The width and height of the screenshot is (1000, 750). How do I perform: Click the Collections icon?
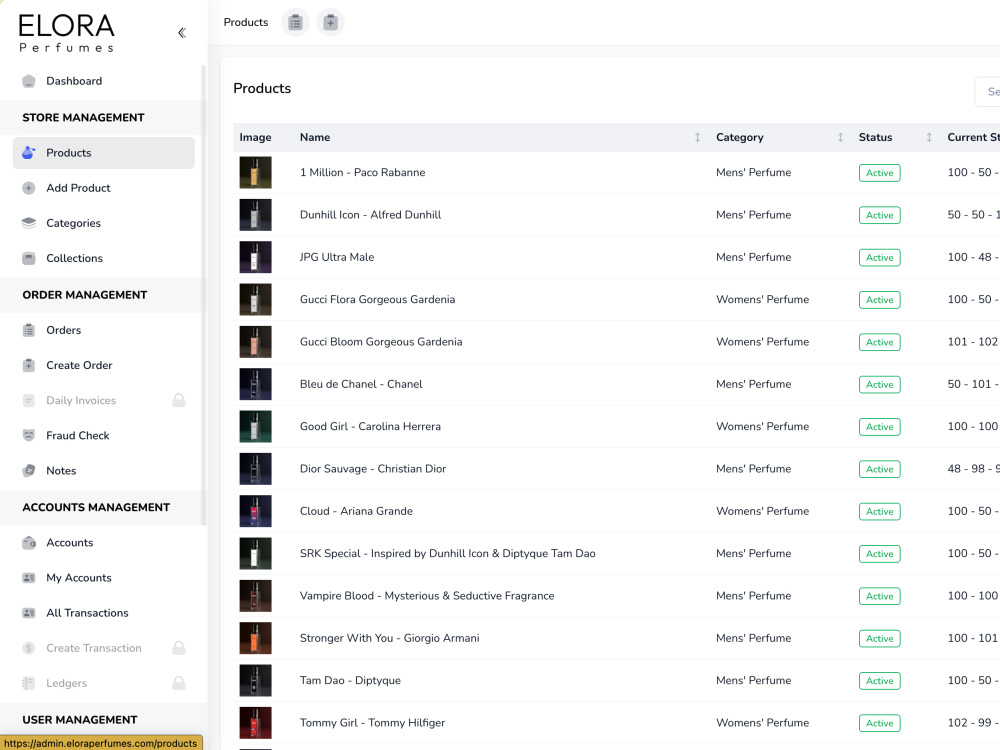tap(29, 258)
